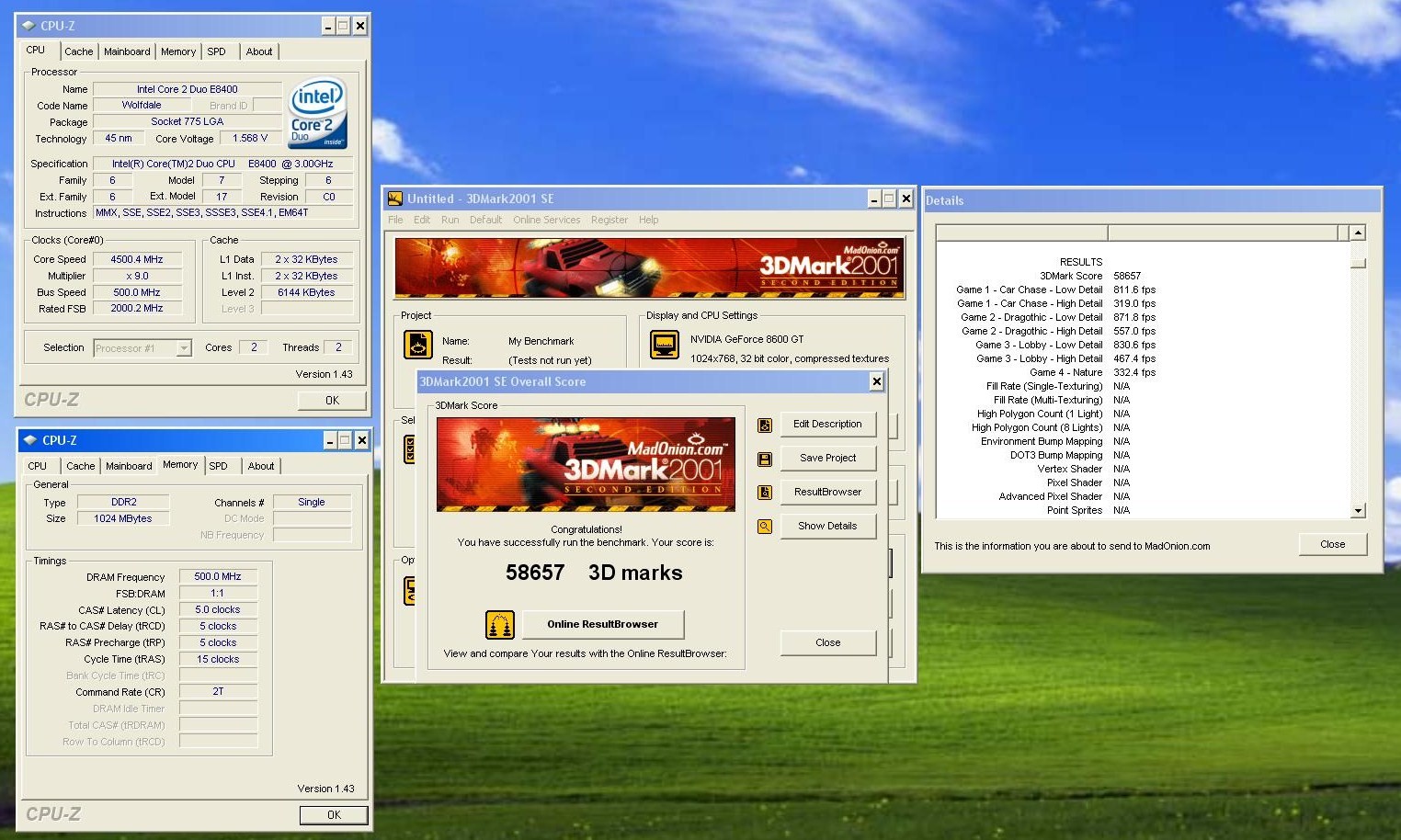Close the Overall Score dialog via Close button
Screen dimensions: 1401x840
coord(827,643)
